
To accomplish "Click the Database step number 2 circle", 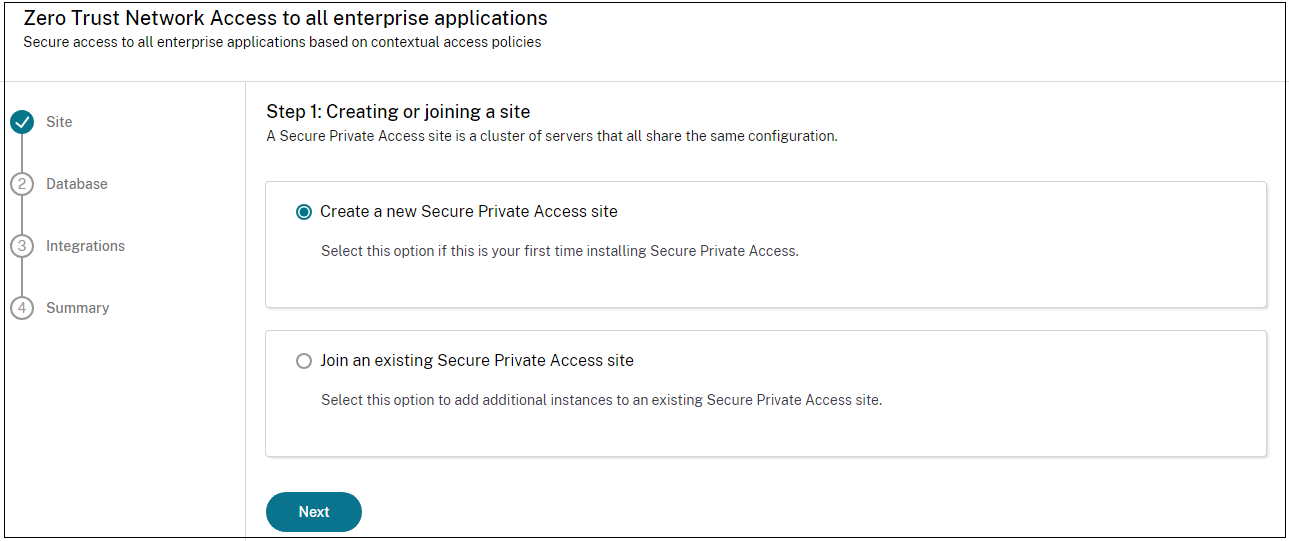I will (22, 184).
